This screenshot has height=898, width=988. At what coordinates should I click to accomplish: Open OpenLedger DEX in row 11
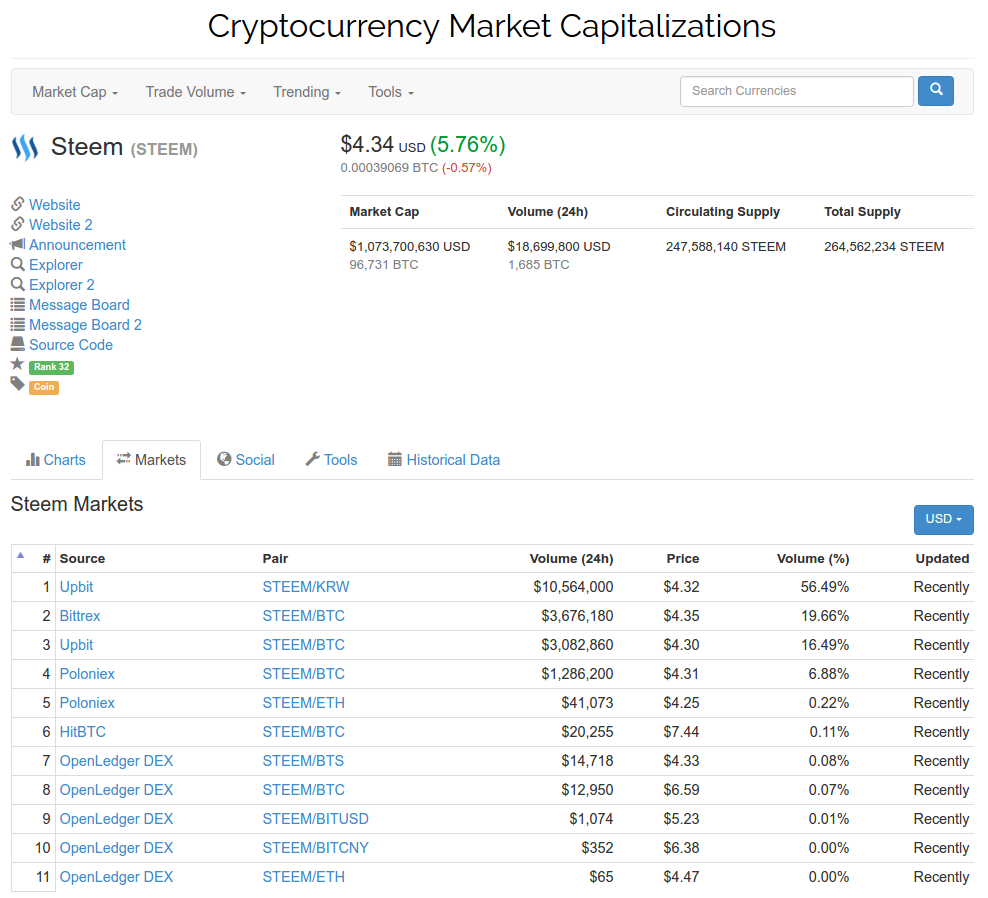click(x=117, y=877)
